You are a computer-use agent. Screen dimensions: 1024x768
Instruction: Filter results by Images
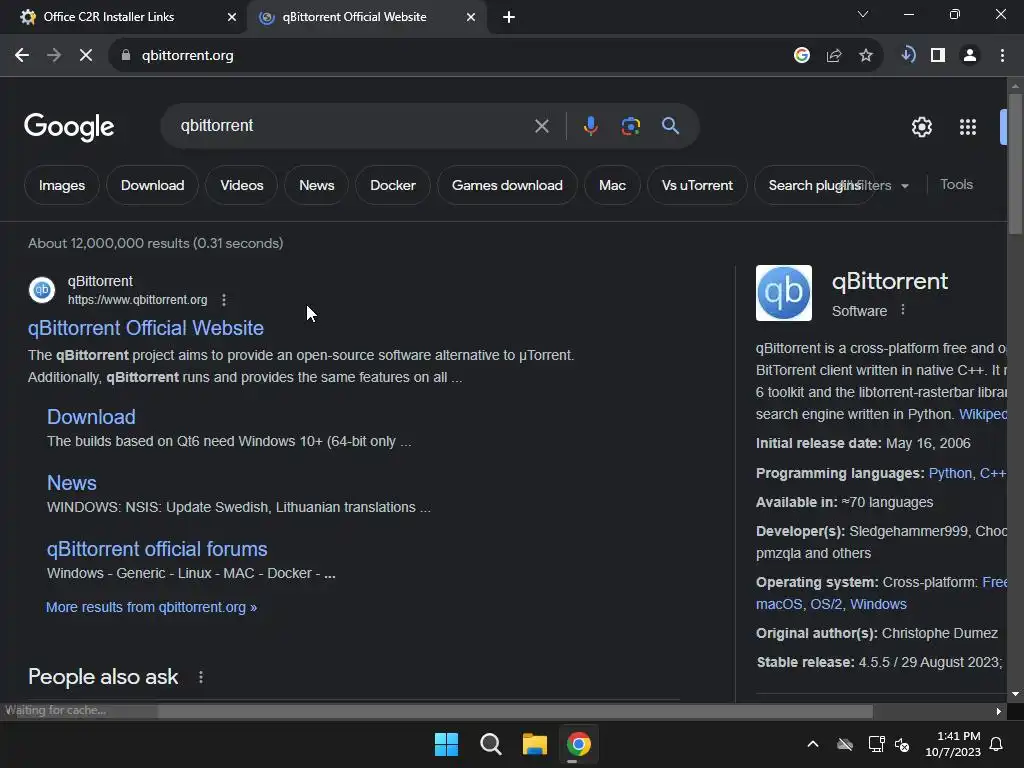[x=62, y=185]
